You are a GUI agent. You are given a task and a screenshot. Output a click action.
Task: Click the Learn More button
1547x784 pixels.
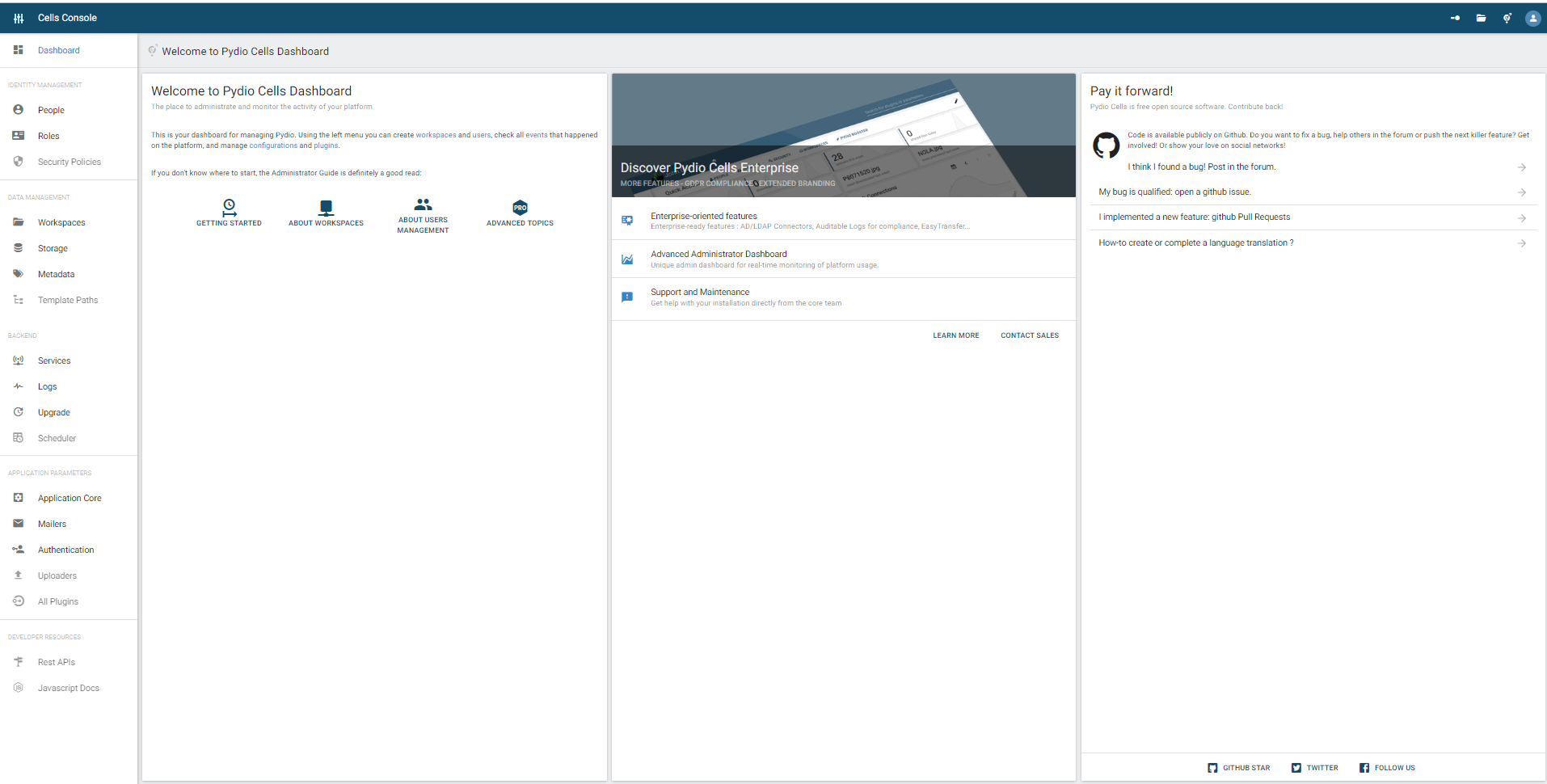(955, 335)
